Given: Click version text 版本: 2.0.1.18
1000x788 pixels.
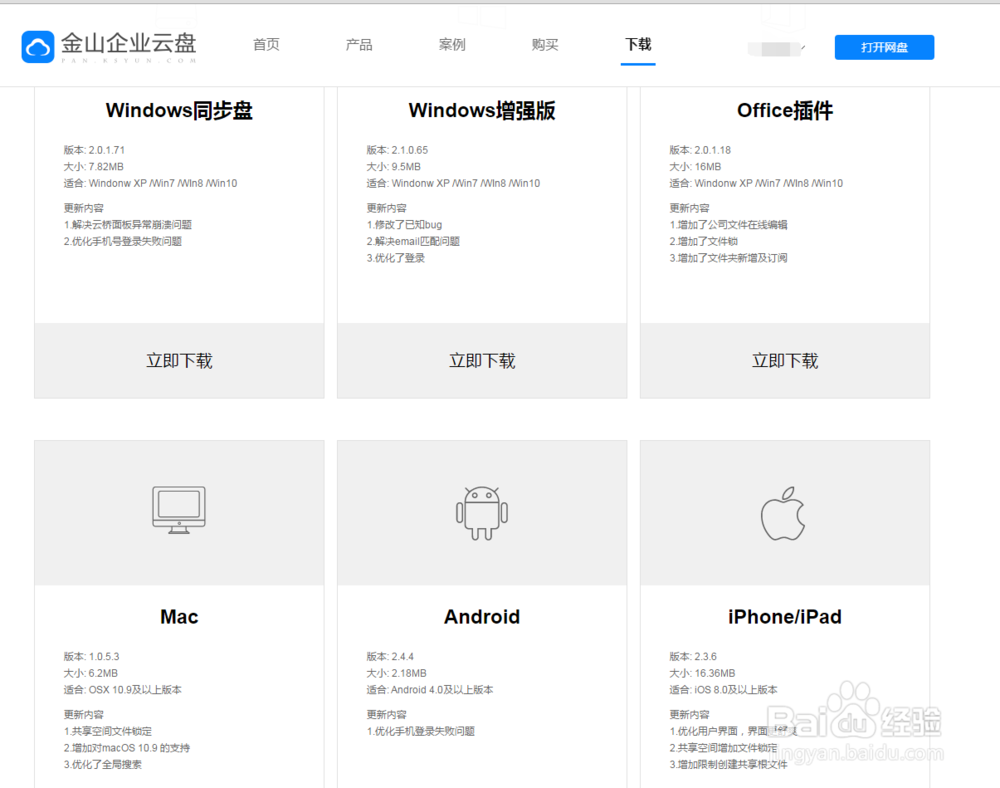Looking at the screenshot, I should tap(700, 150).
